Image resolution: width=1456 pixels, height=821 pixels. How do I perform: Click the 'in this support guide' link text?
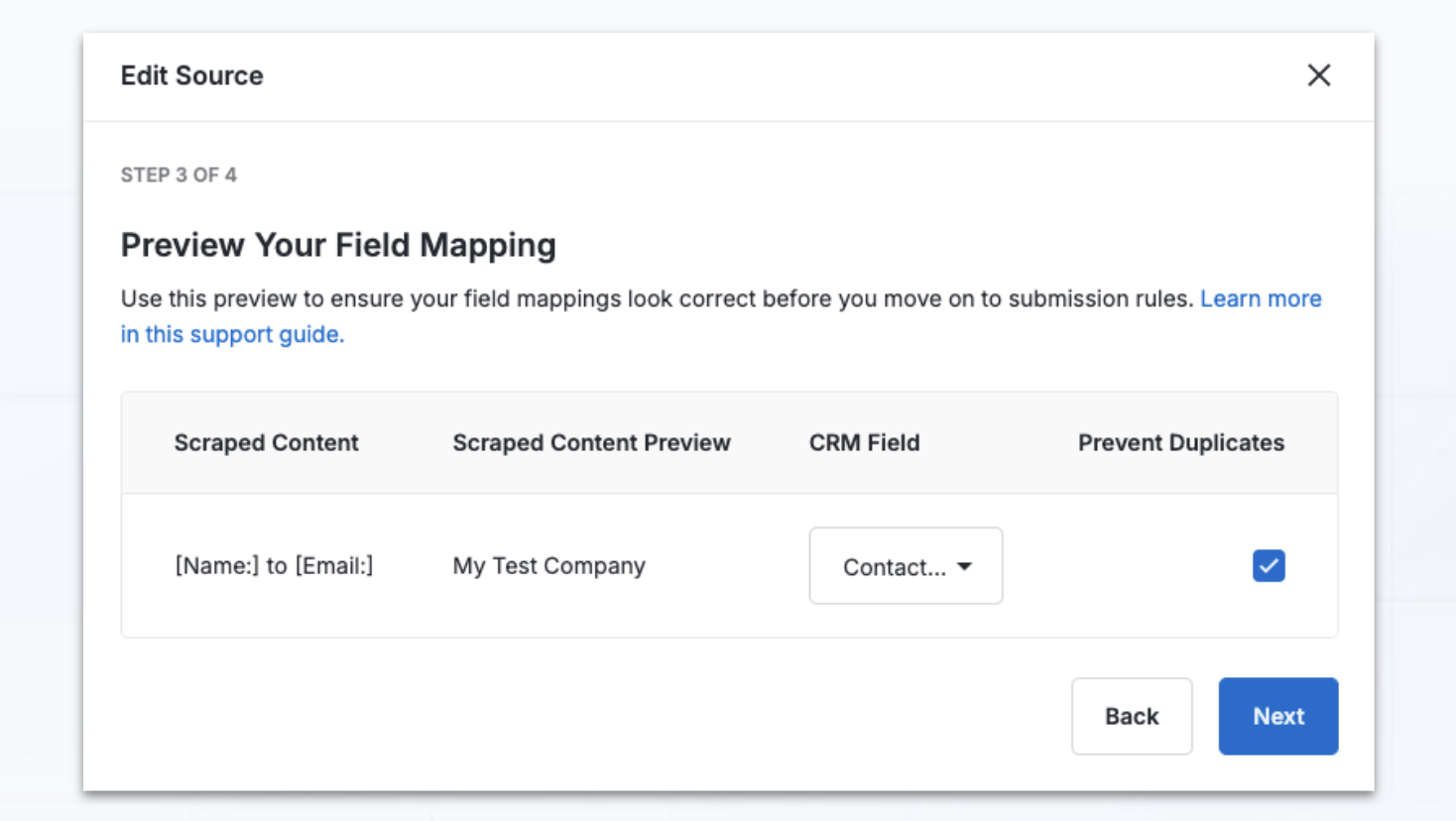pos(232,335)
